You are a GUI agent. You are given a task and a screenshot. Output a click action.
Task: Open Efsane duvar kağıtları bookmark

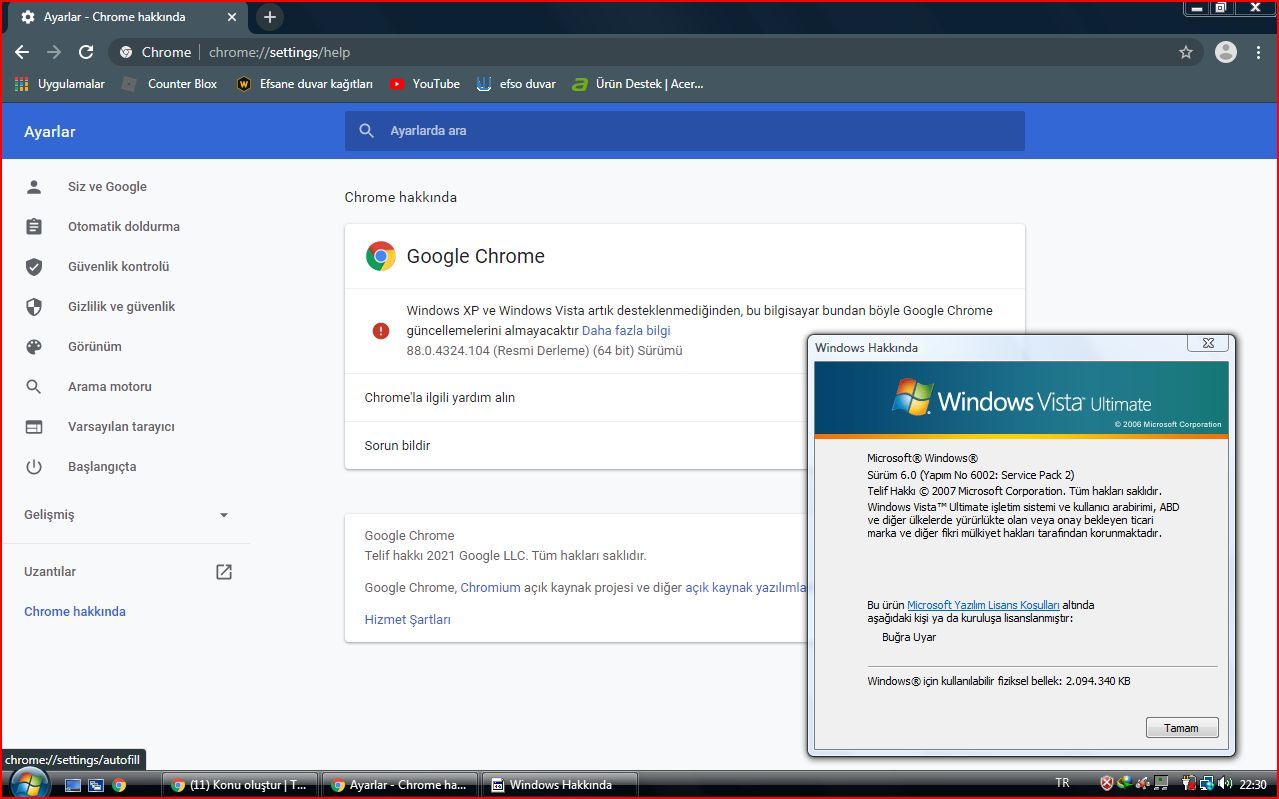pos(304,84)
